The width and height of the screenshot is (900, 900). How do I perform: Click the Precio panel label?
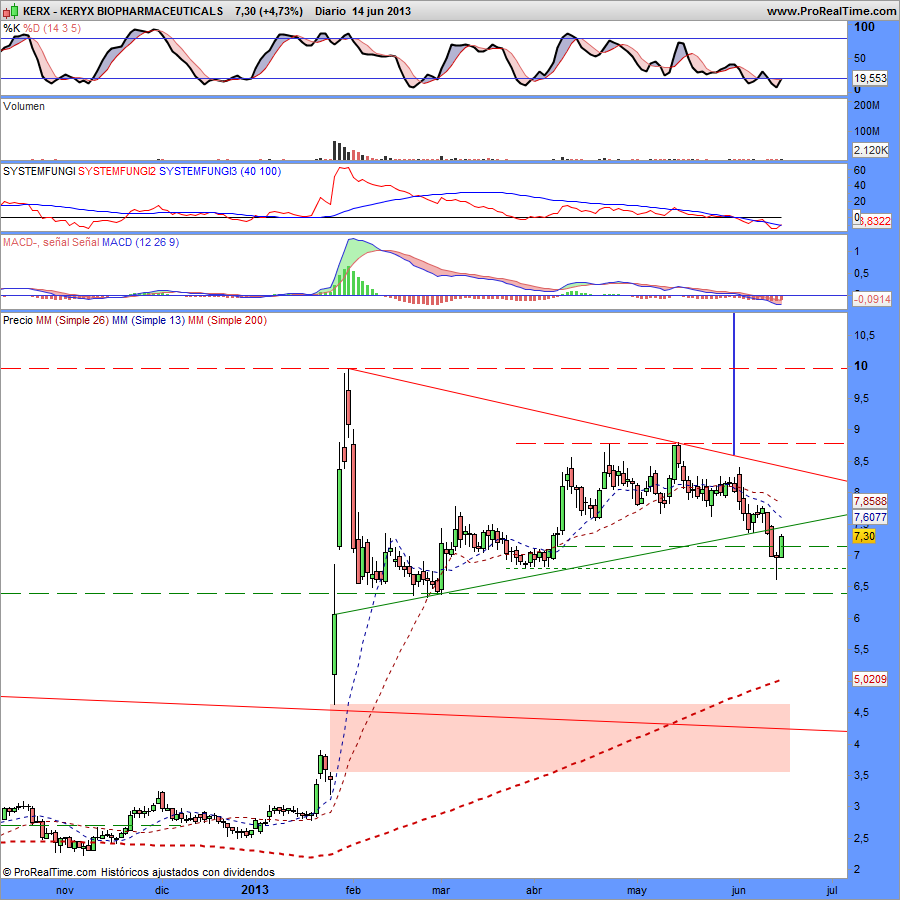[x=18, y=320]
